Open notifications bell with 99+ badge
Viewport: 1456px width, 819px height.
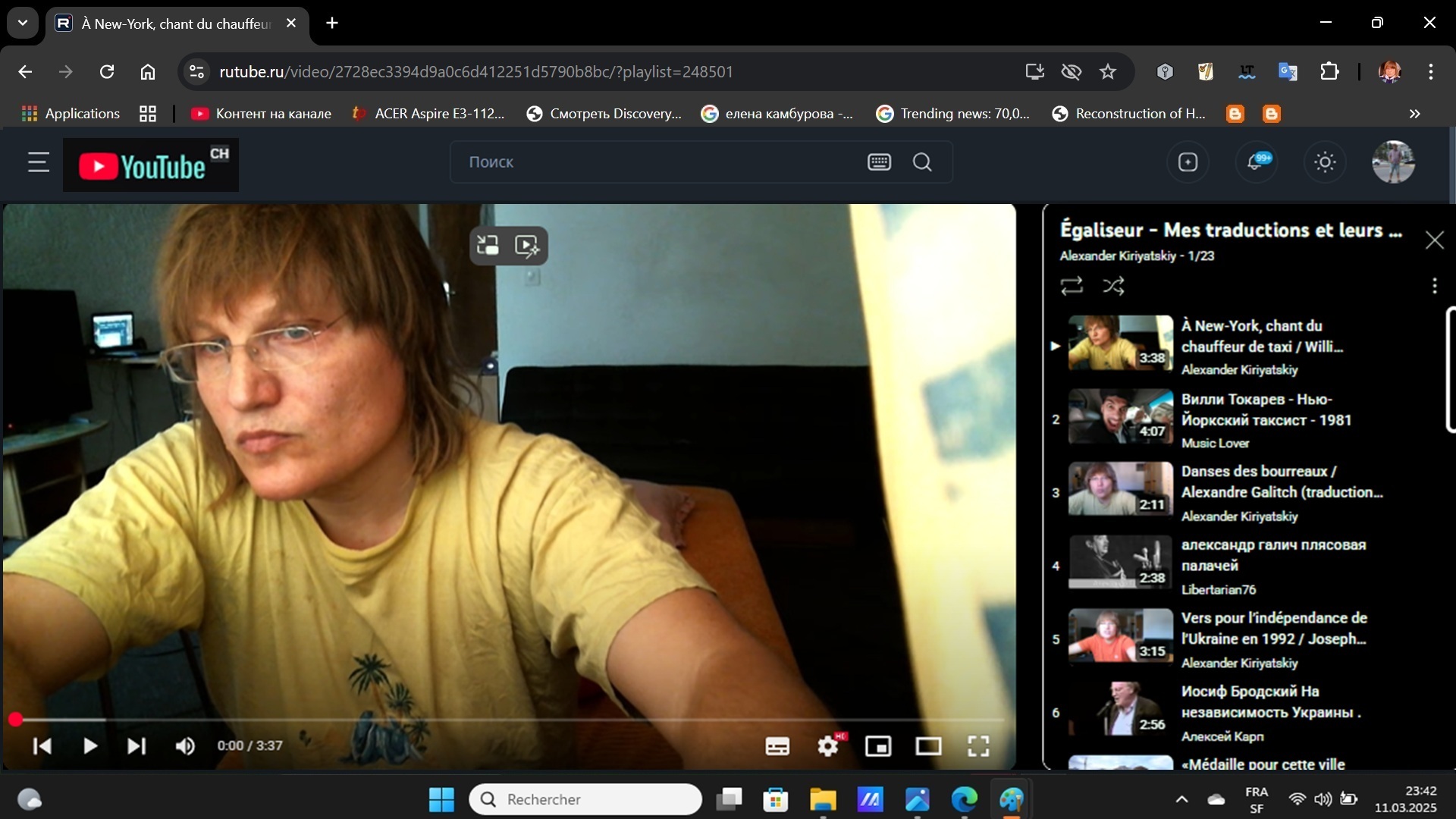tap(1256, 162)
